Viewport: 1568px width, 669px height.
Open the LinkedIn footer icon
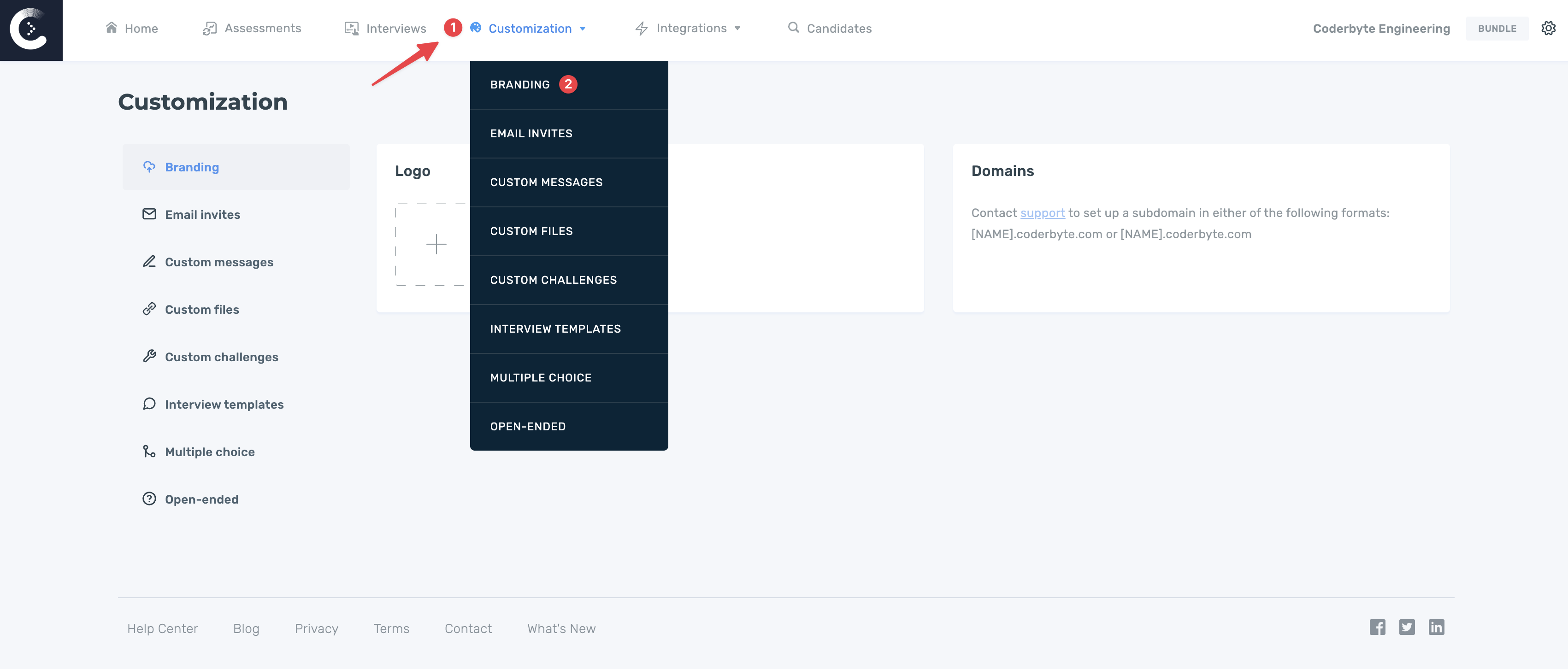(x=1437, y=627)
